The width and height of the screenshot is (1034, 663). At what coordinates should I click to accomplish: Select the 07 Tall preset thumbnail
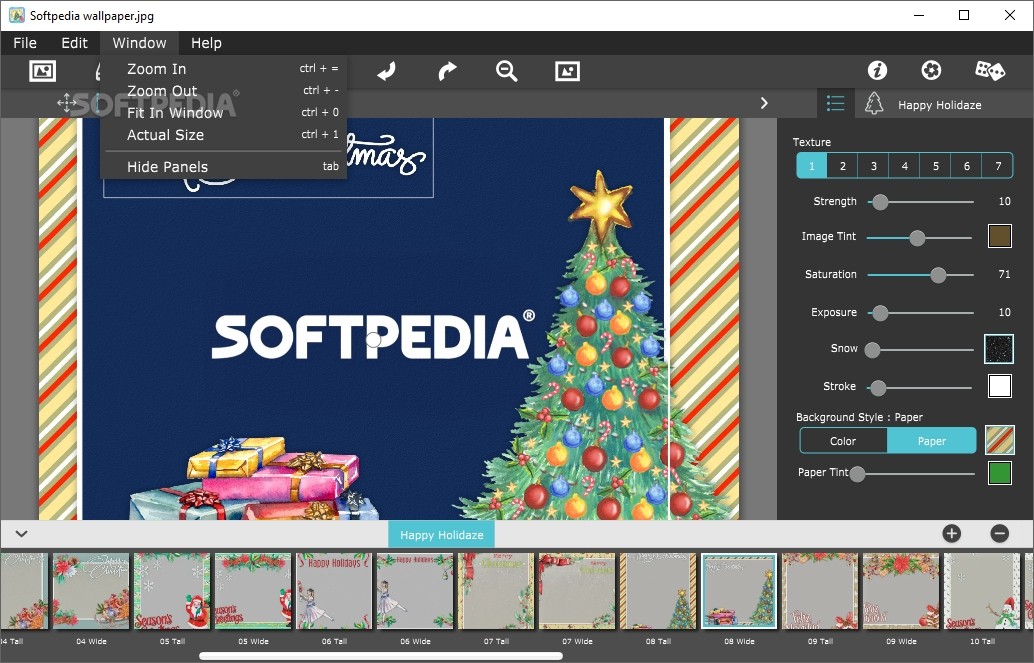(x=496, y=591)
